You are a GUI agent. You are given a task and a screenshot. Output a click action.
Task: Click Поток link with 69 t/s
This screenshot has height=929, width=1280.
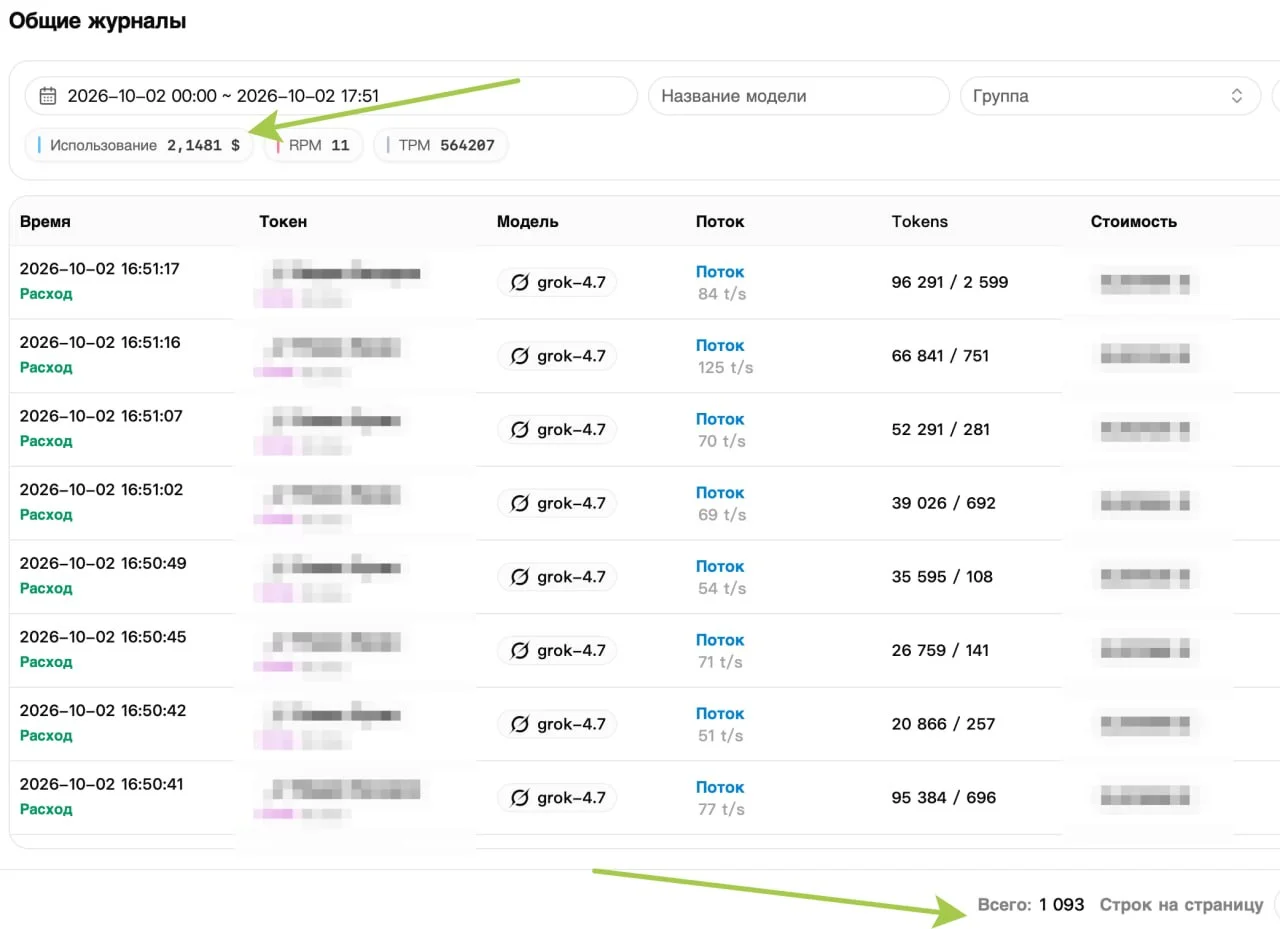pos(720,493)
